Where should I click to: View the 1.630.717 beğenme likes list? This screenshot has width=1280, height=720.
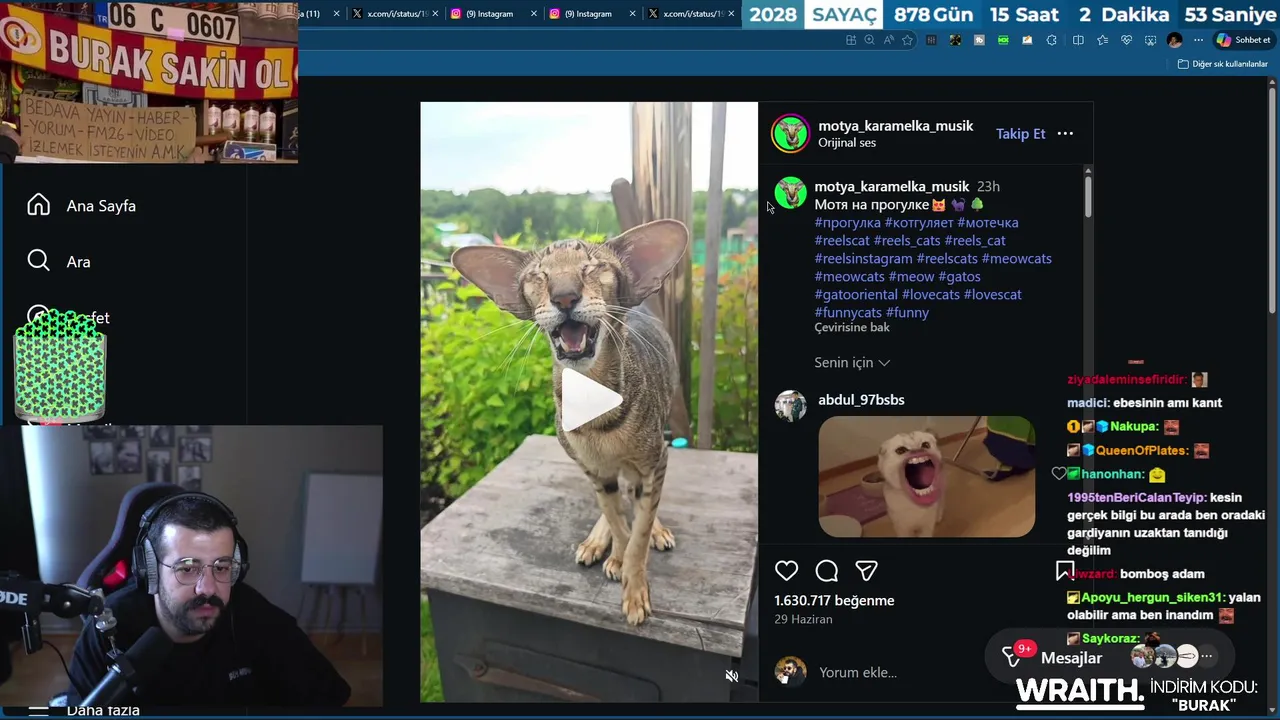(x=834, y=601)
